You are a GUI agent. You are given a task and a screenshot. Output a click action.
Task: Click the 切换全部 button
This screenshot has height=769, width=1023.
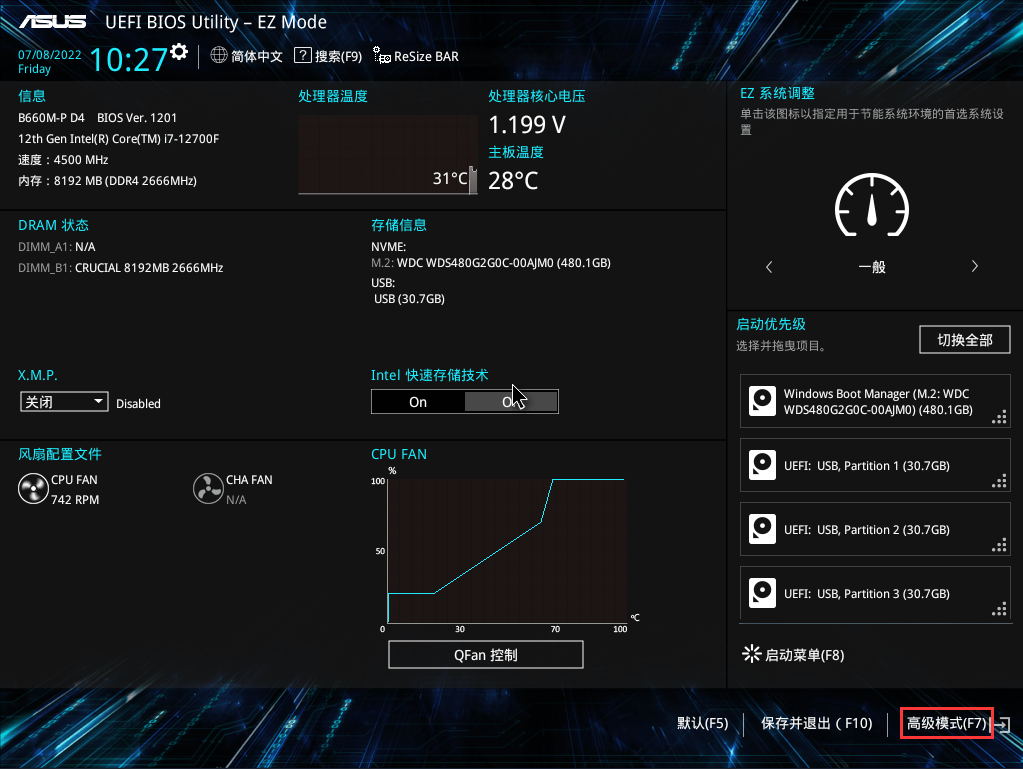pyautogui.click(x=964, y=340)
